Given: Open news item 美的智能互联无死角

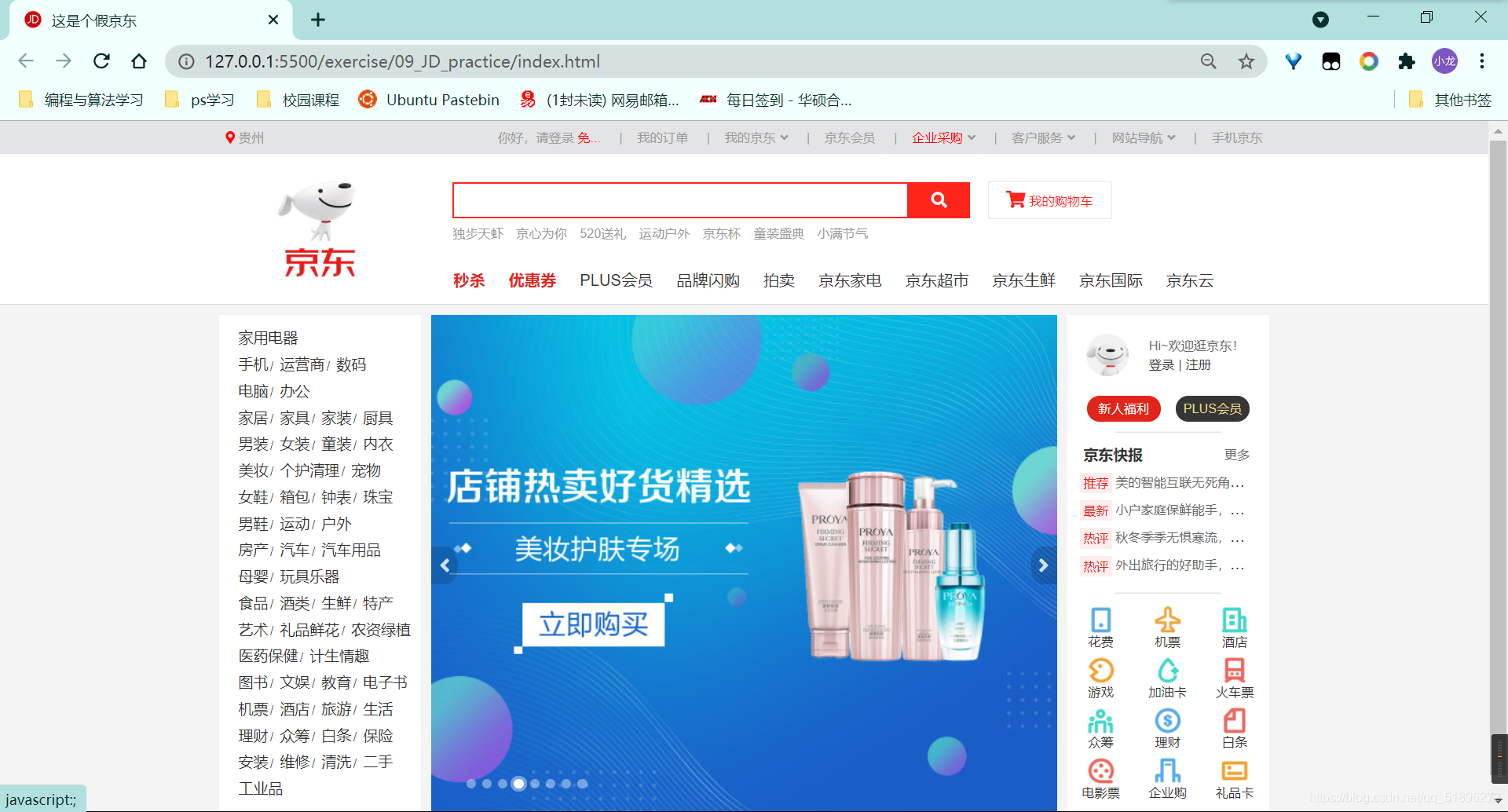Looking at the screenshot, I should point(1180,482).
